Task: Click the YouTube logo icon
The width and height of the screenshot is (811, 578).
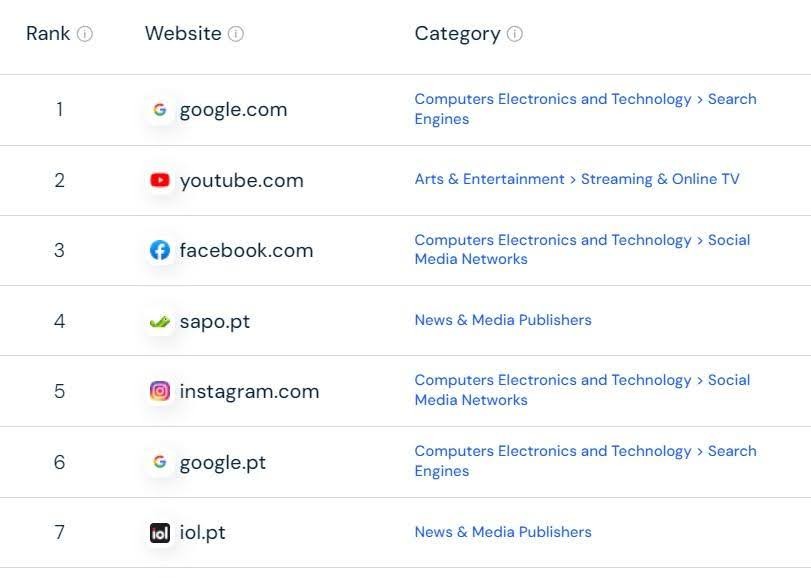Action: [x=160, y=180]
